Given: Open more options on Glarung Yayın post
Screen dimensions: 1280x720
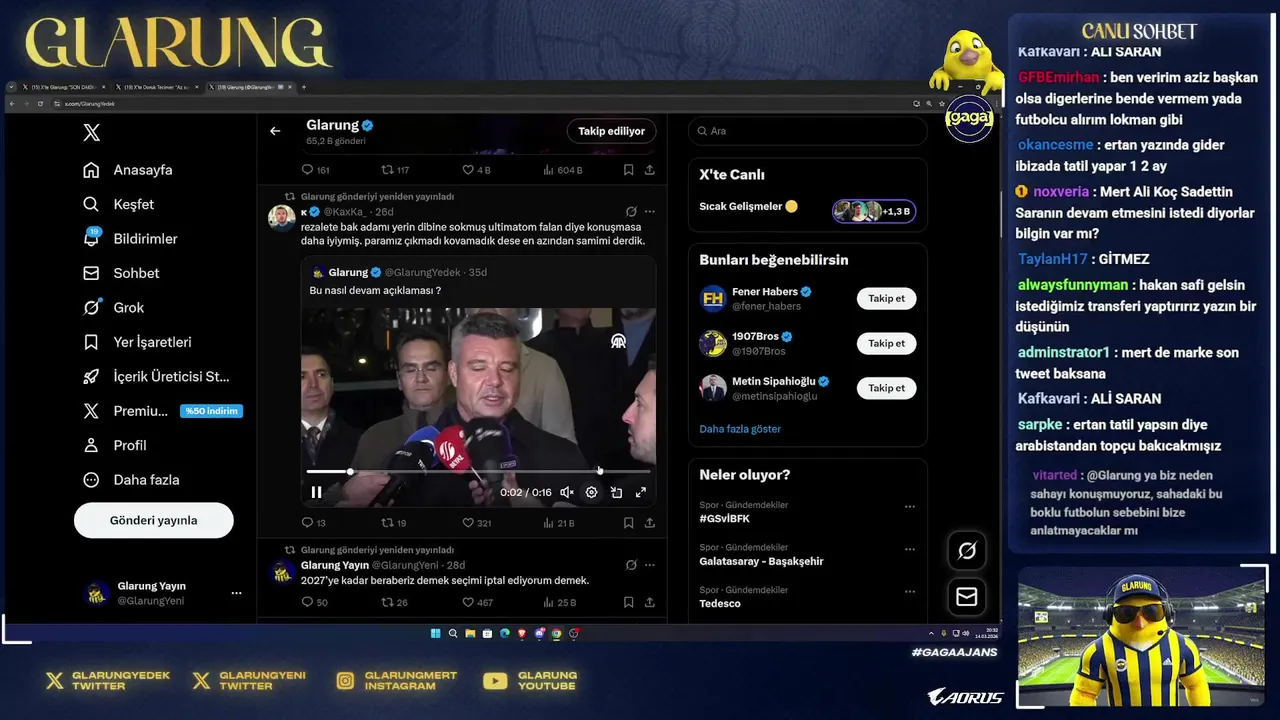Looking at the screenshot, I should (x=650, y=565).
